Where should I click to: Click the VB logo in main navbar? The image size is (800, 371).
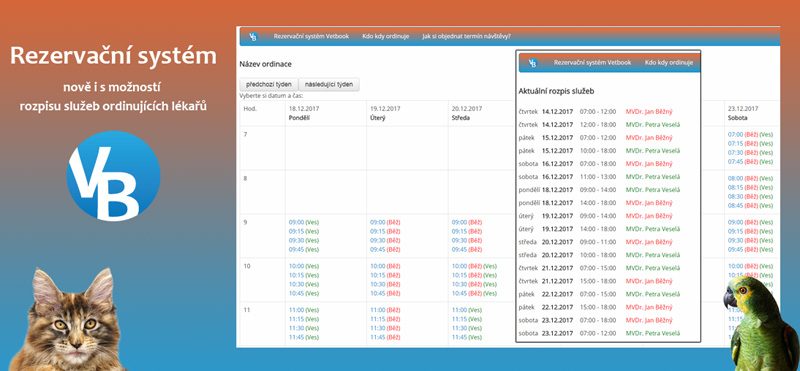click(x=253, y=36)
